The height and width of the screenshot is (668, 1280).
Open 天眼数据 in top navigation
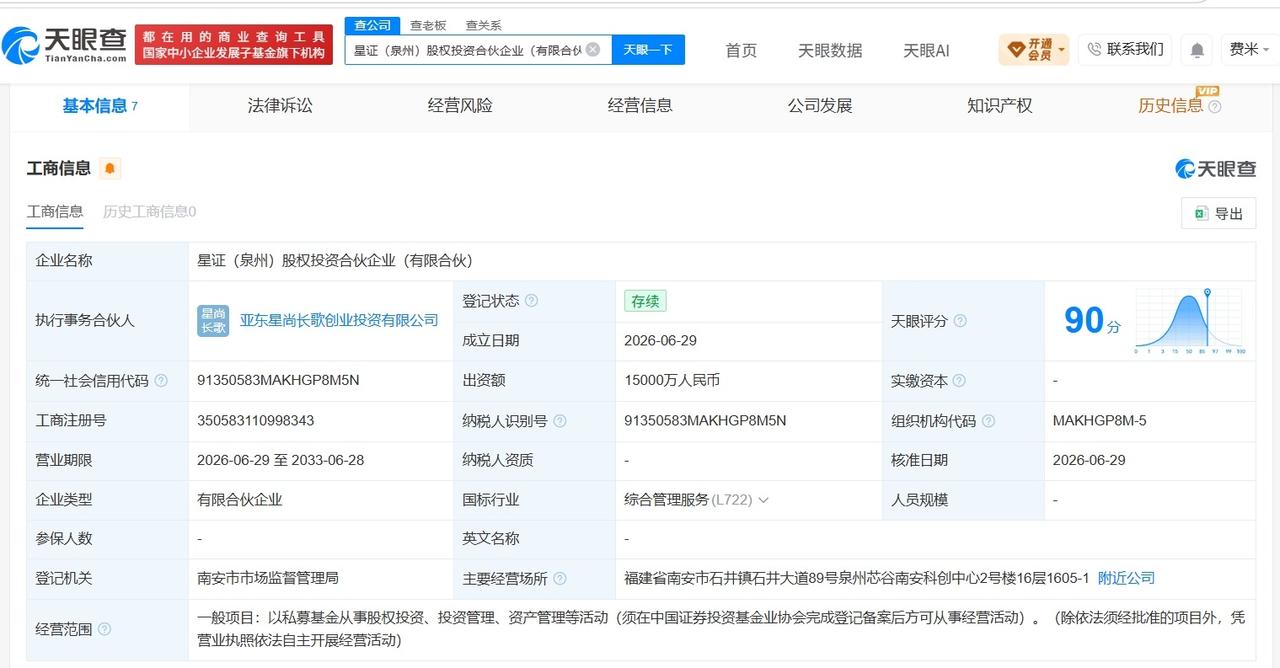coord(830,50)
